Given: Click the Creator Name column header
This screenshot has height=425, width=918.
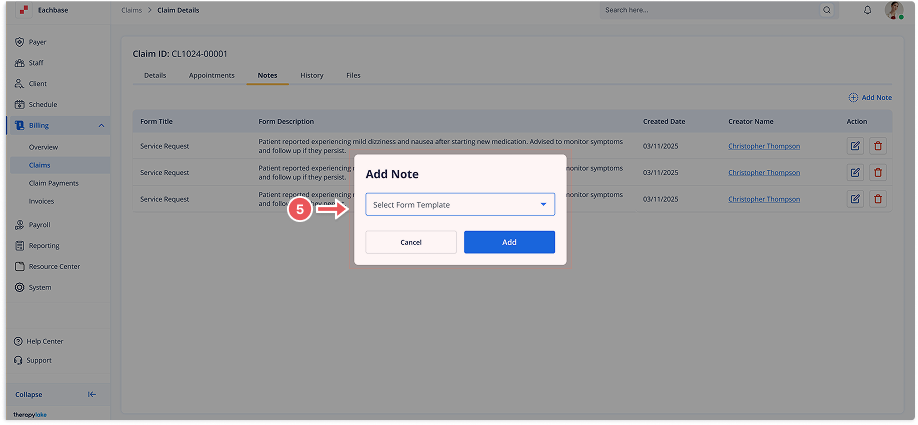Looking at the screenshot, I should (x=751, y=122).
